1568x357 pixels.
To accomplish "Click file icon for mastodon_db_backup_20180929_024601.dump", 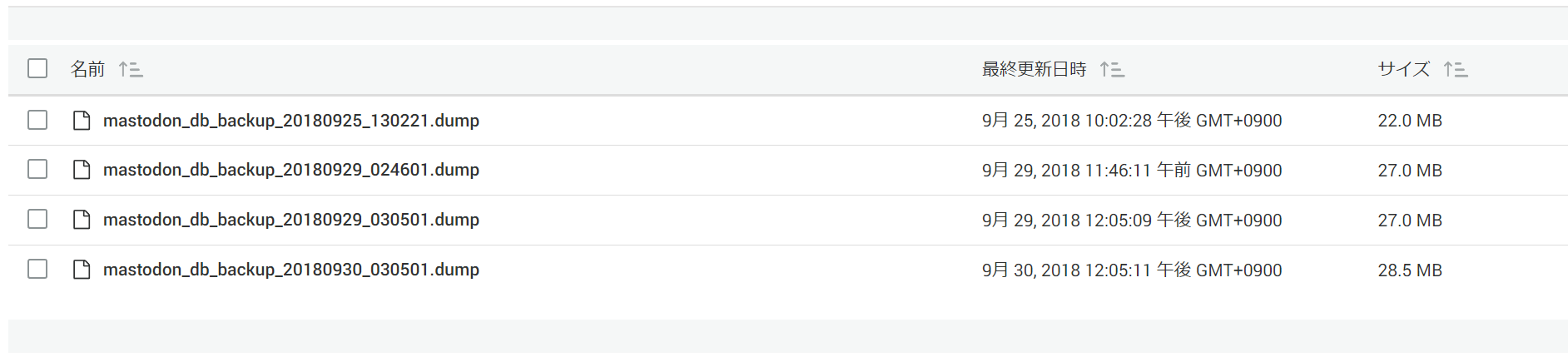I will click(82, 170).
